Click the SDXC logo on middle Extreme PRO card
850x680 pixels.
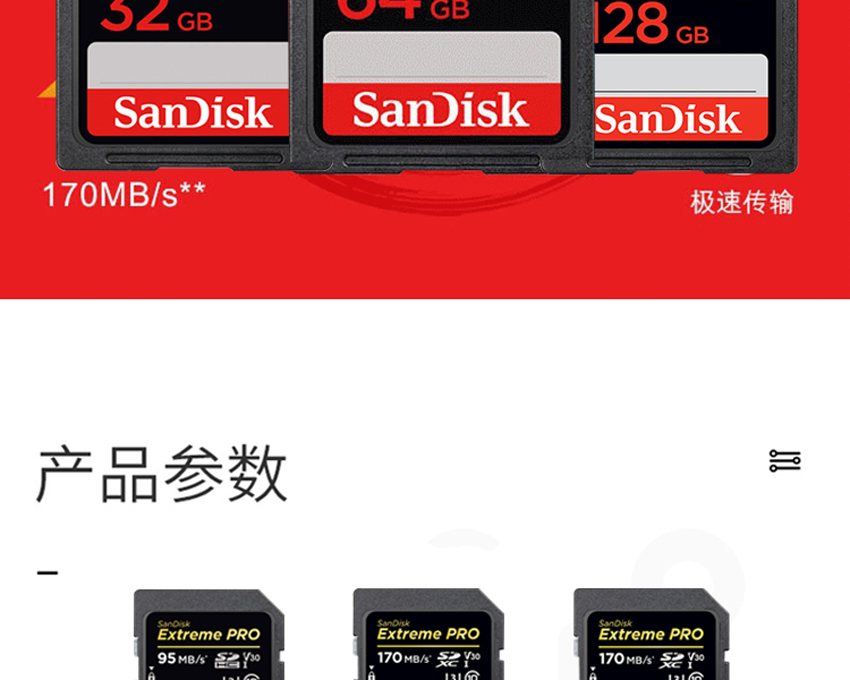(x=448, y=659)
